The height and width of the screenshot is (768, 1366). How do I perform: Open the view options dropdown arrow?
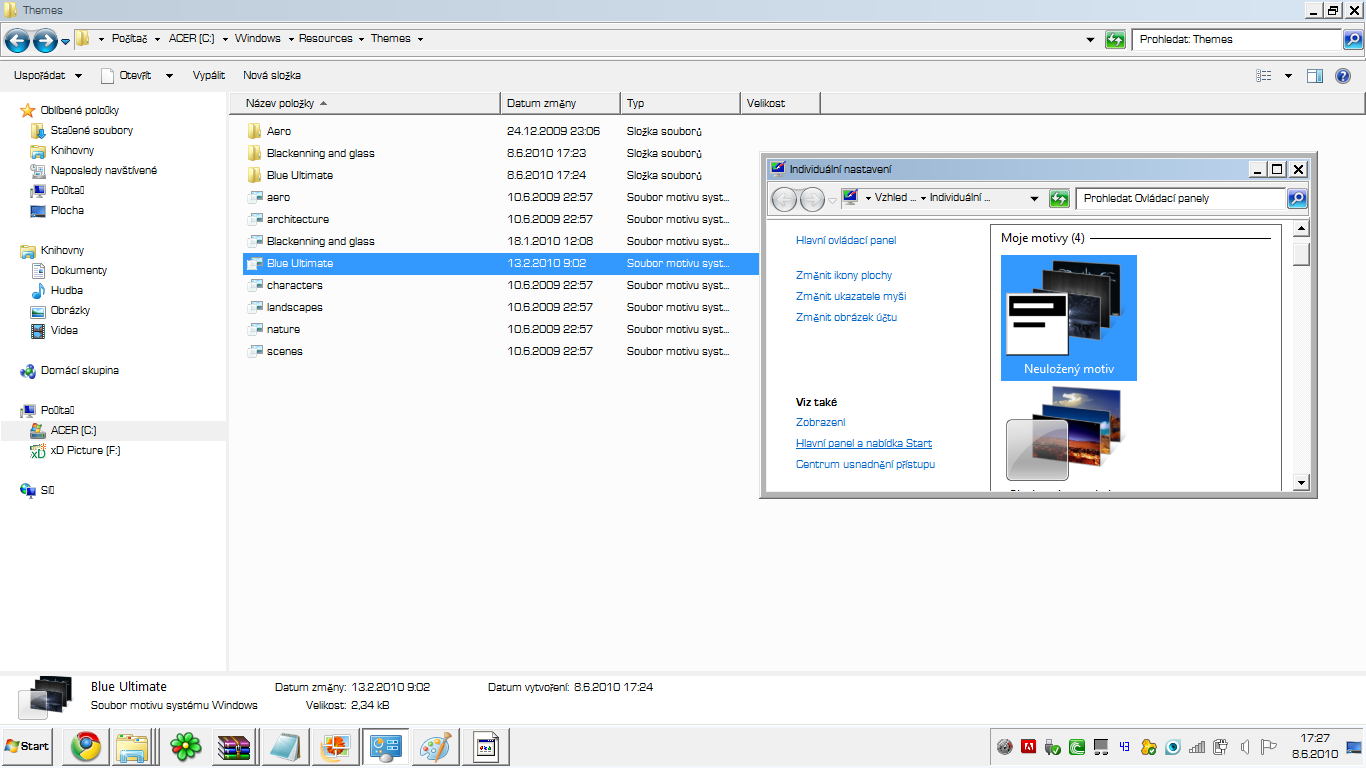point(1288,76)
